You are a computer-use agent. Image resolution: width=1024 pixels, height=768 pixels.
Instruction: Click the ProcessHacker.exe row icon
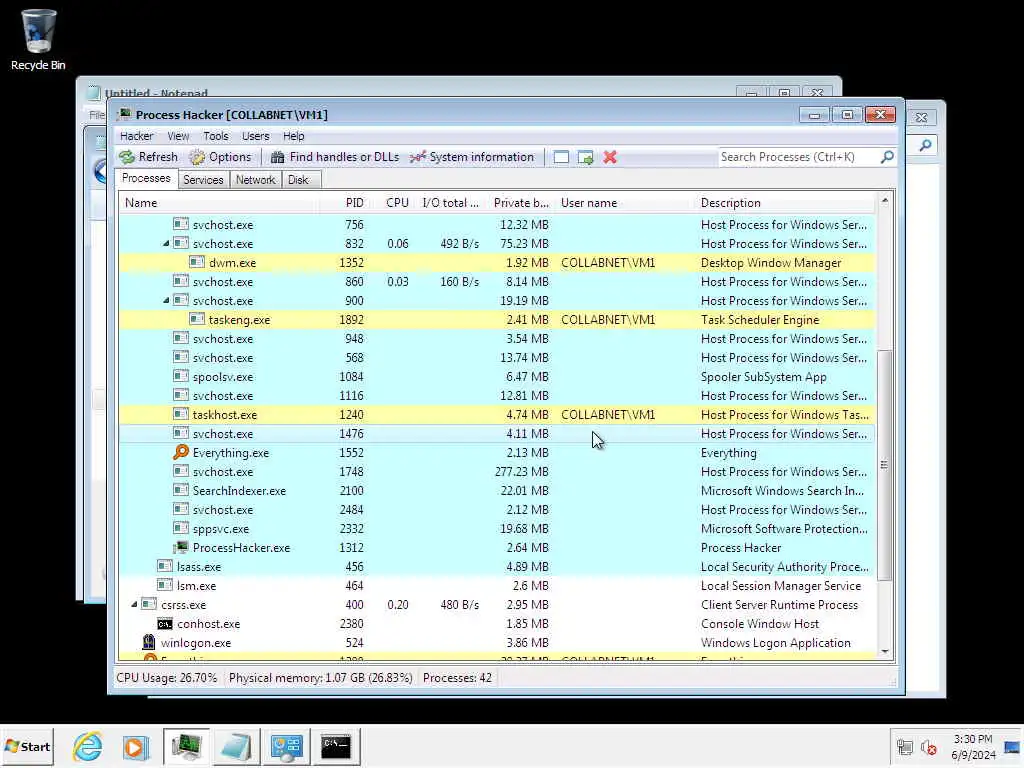click(181, 547)
